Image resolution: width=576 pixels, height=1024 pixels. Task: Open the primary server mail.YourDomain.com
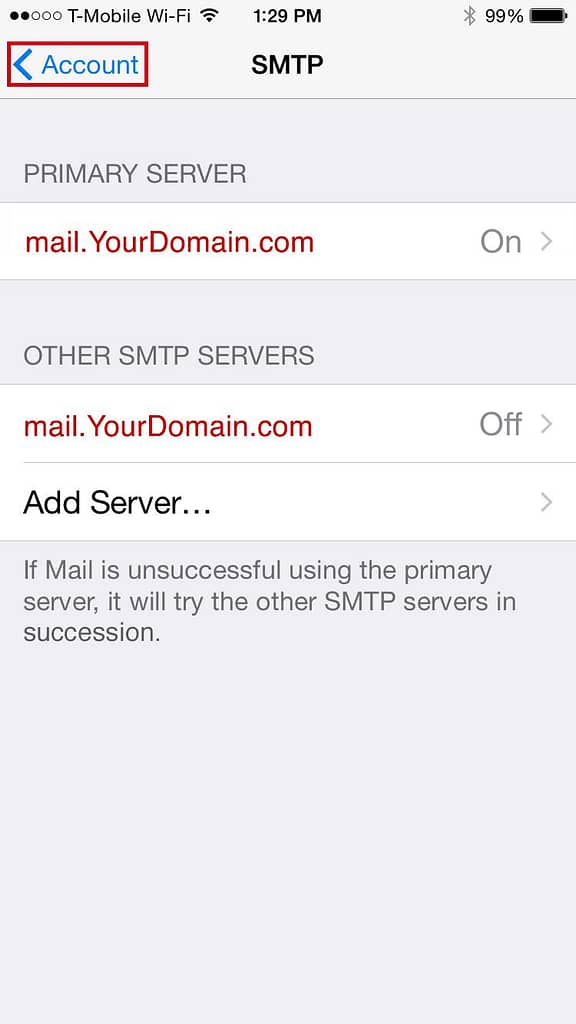pos(288,242)
